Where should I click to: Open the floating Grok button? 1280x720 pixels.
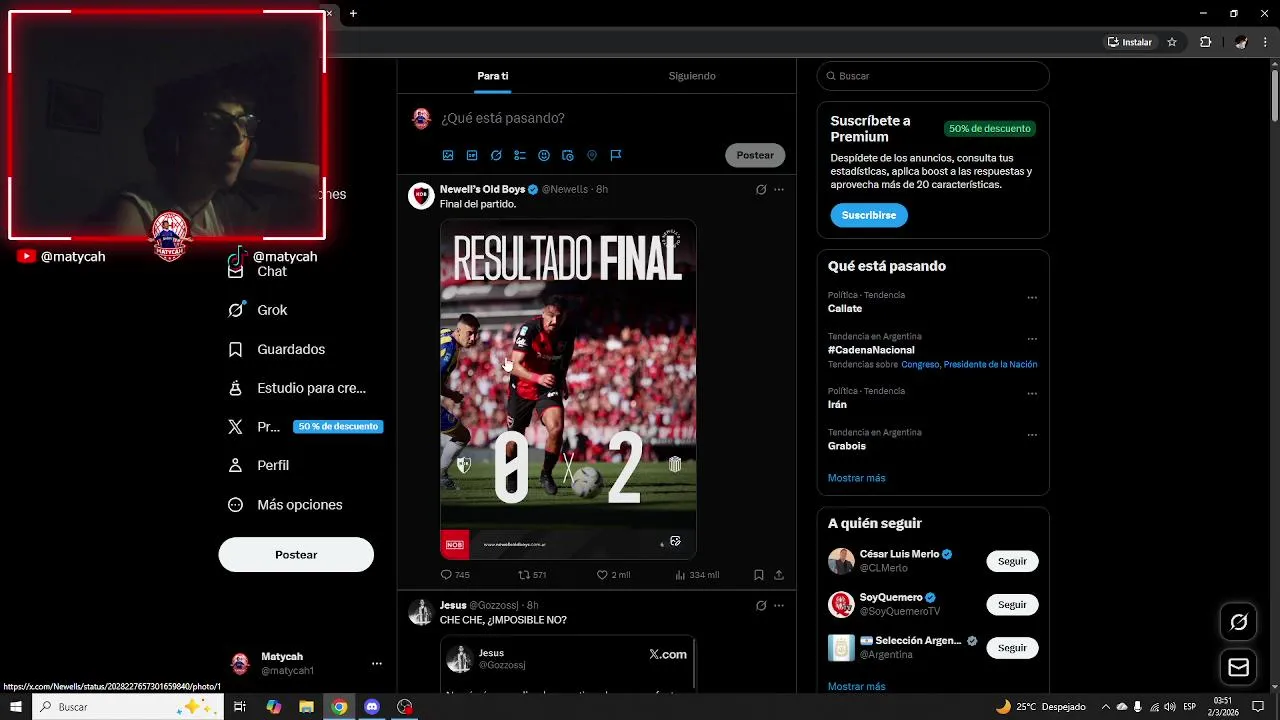pyautogui.click(x=1238, y=623)
